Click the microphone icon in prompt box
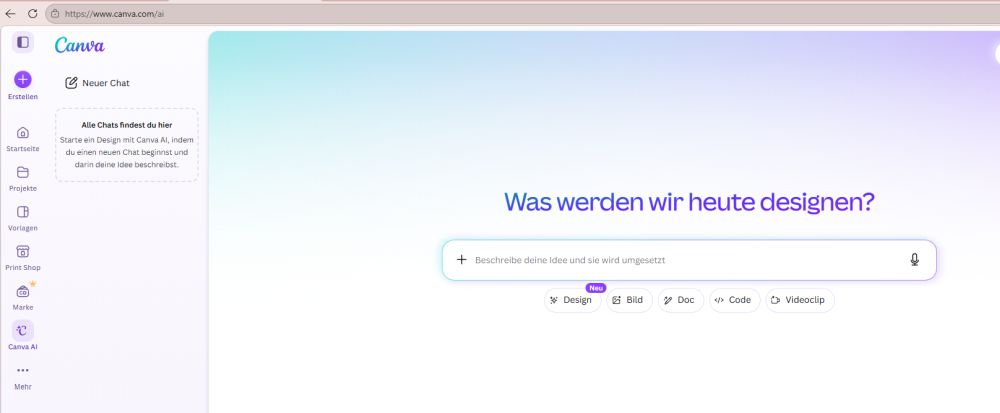Viewport: 1000px width, 413px height. pos(915,259)
